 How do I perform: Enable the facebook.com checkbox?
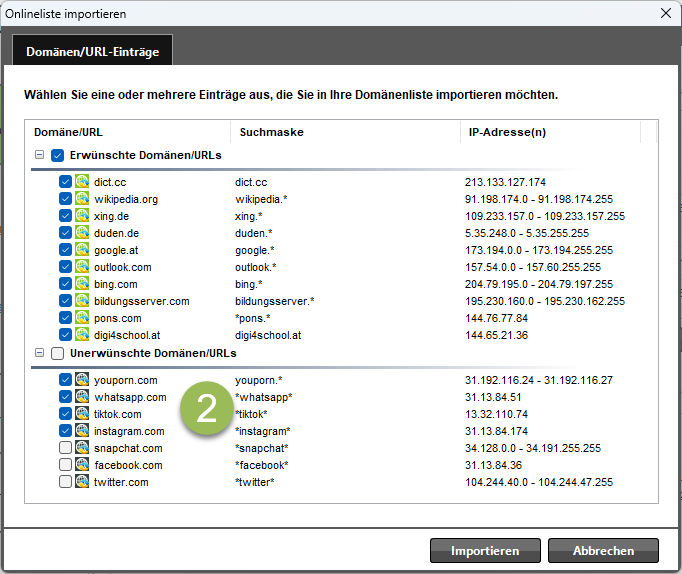[65, 464]
